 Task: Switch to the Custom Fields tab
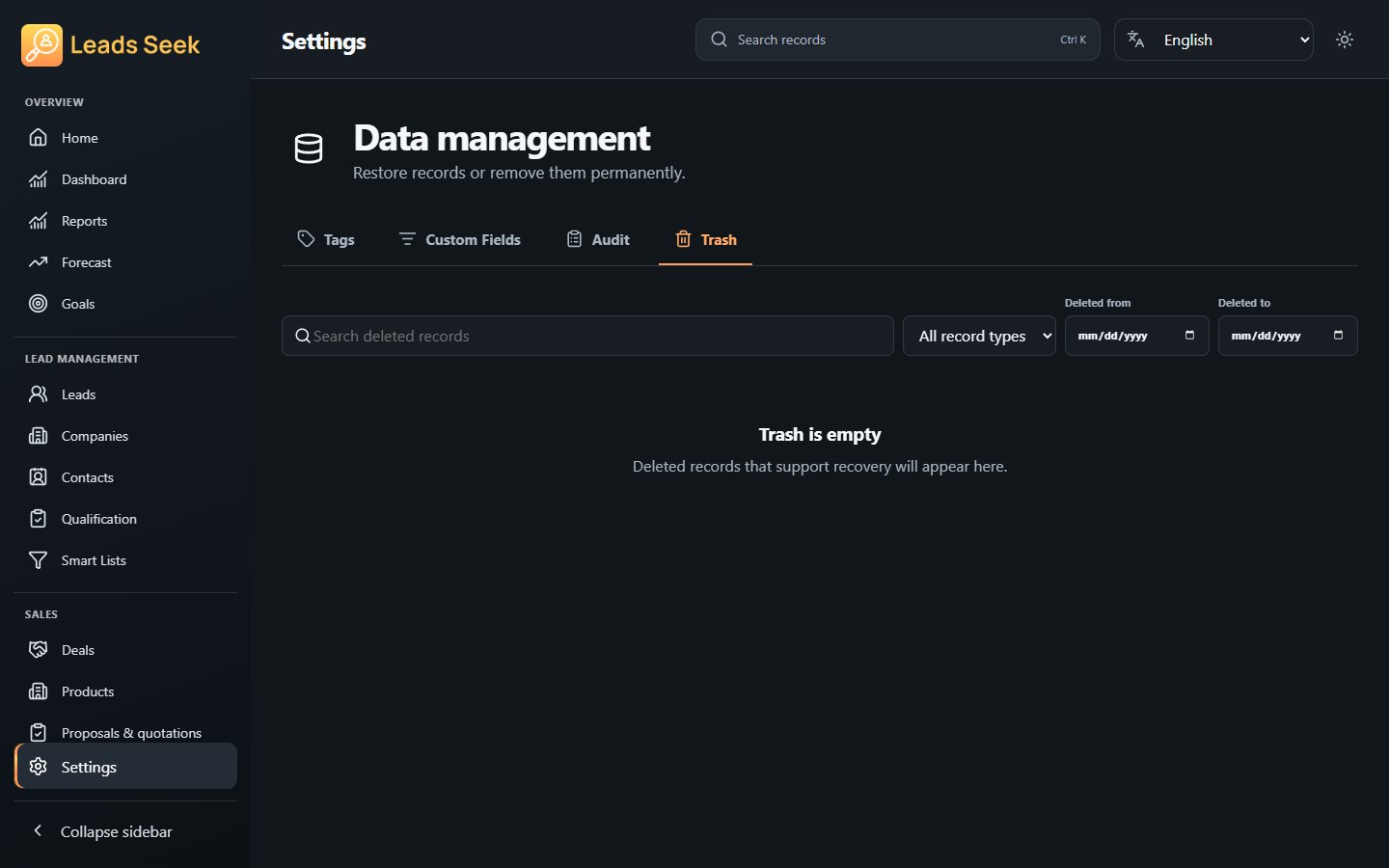pyautogui.click(x=459, y=239)
